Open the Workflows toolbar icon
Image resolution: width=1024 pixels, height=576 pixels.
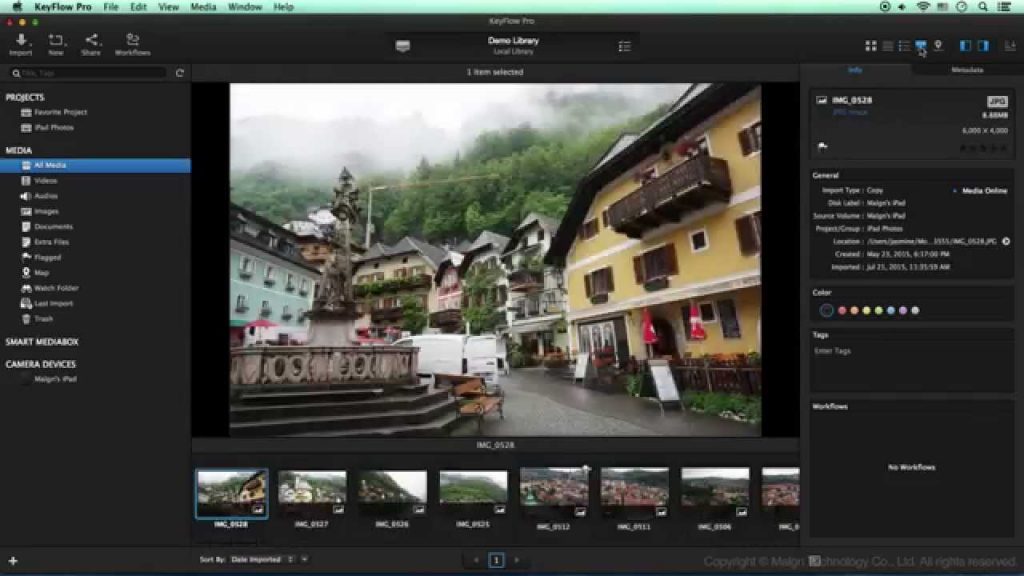pyautogui.click(x=132, y=44)
